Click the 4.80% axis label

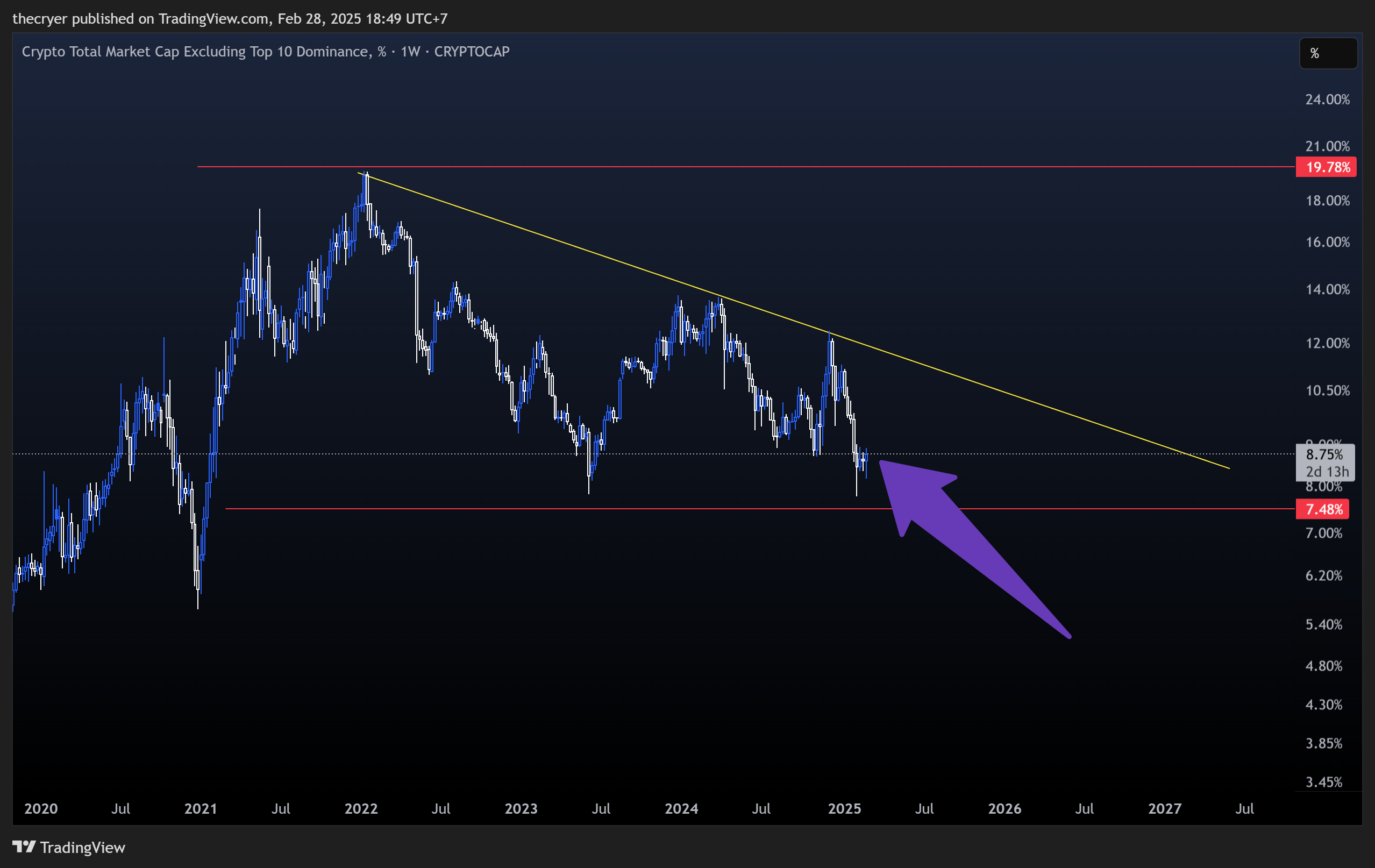(x=1324, y=666)
